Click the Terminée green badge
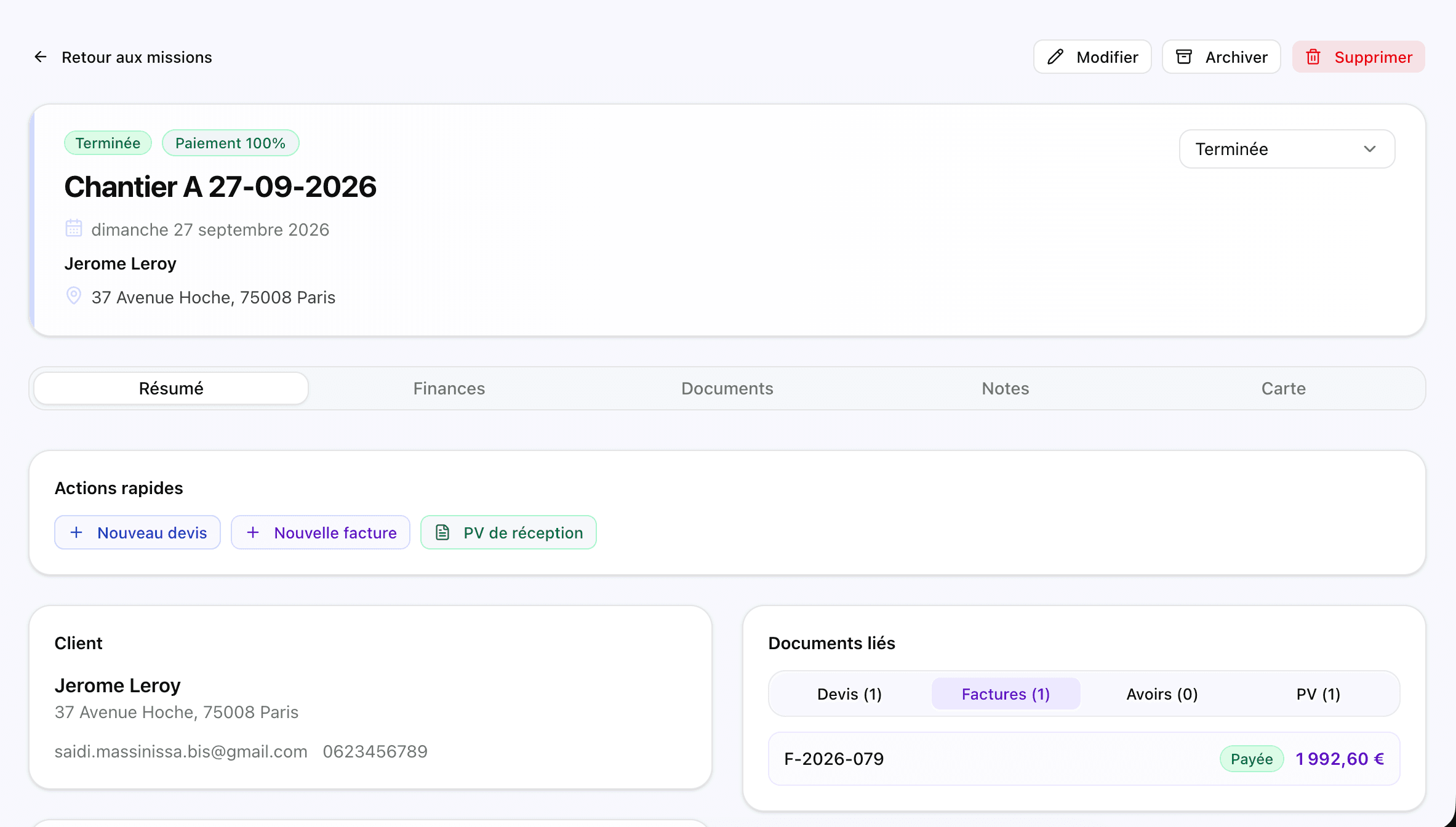The width and height of the screenshot is (1456, 827). point(108,143)
